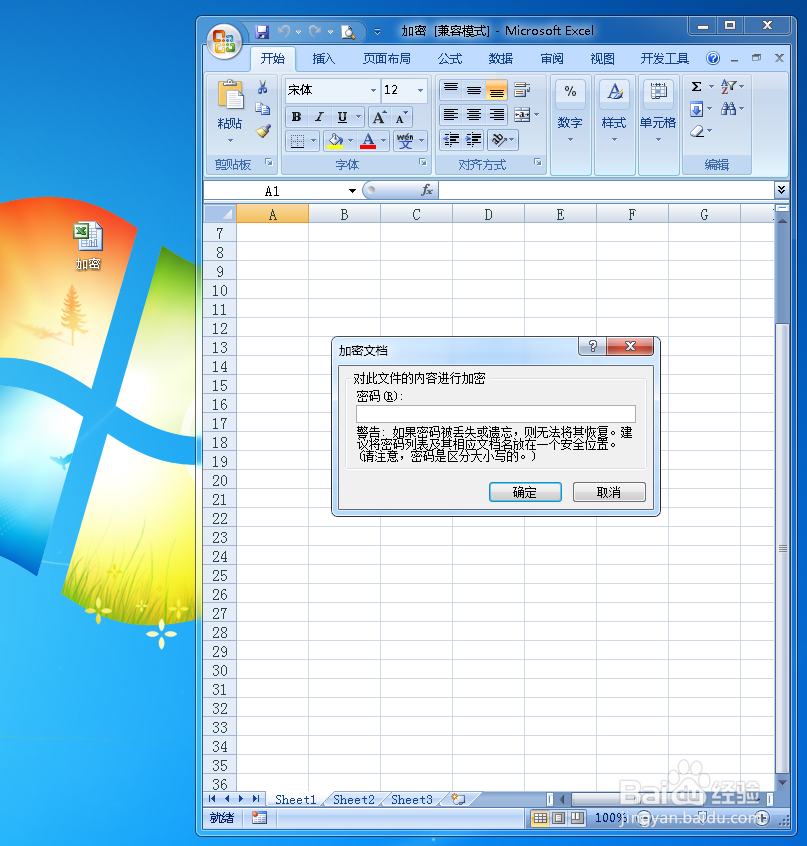Select the Format Painter brush icon
The width and height of the screenshot is (807, 846).
click(x=263, y=130)
